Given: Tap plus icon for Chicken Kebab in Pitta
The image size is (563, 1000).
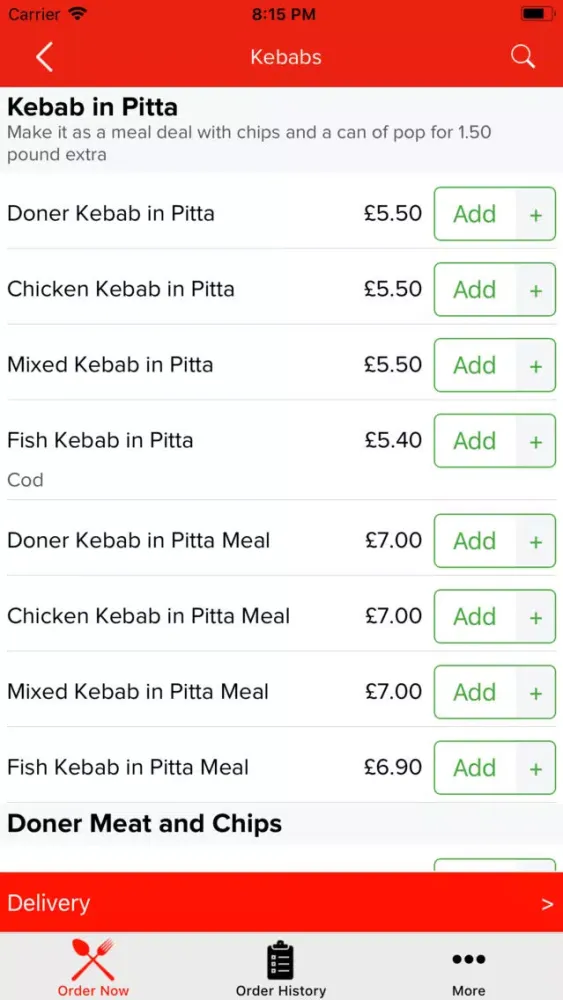Looking at the screenshot, I should [536, 290].
